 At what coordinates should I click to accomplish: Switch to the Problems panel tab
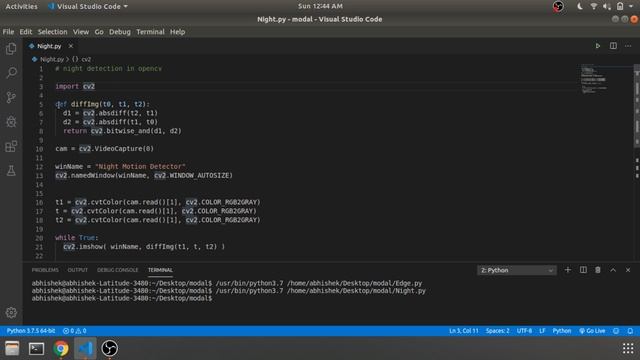point(45,270)
